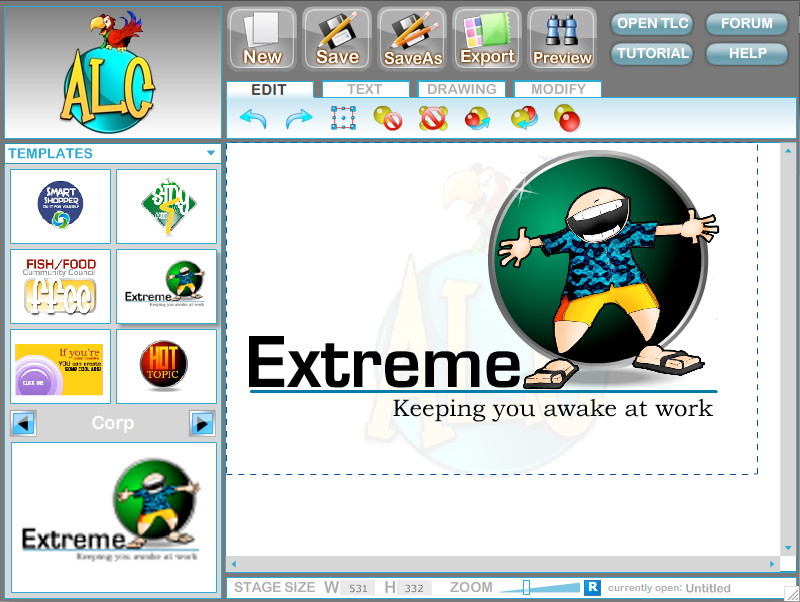Select the yellow 'If you're' ad template
Screen dimensions: 800x602
pyautogui.click(x=60, y=366)
